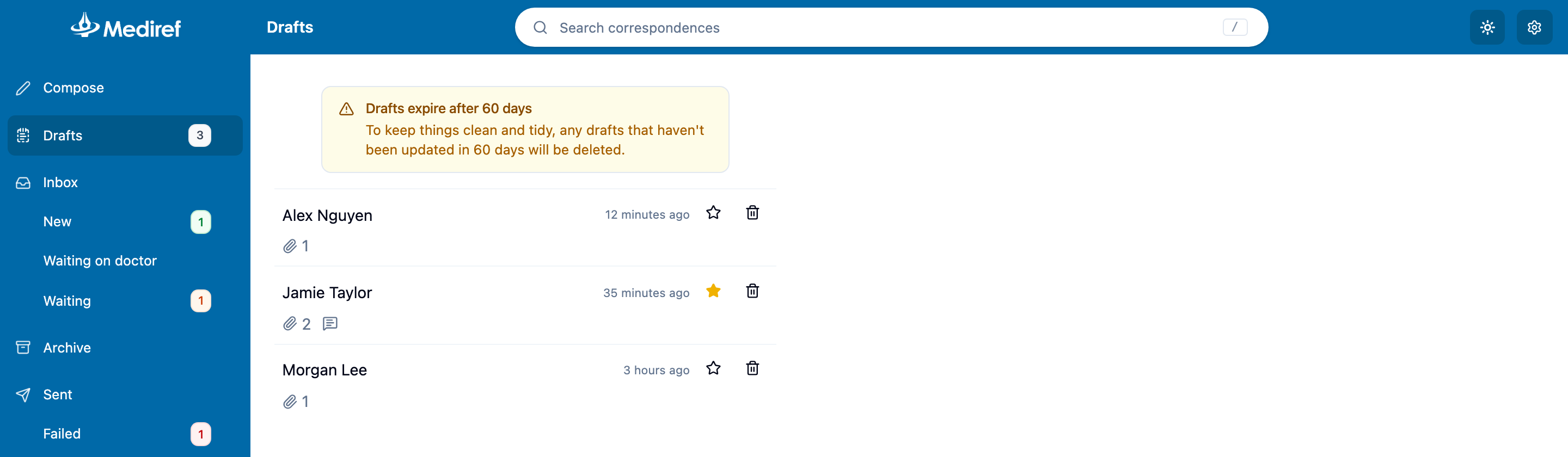
Task: Focus the Search correspondences field
Action: coord(891,27)
